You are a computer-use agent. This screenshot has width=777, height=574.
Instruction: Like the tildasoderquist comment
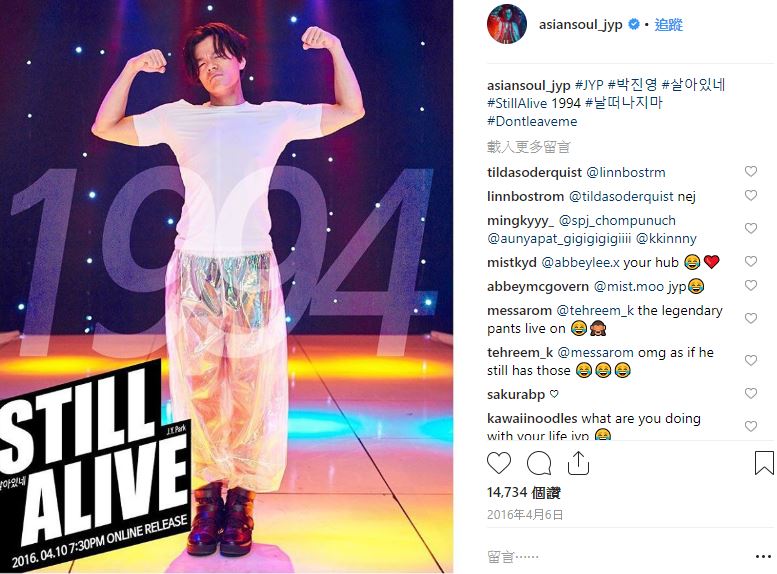click(751, 172)
